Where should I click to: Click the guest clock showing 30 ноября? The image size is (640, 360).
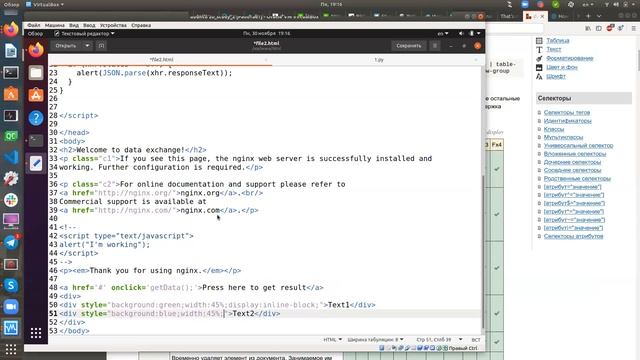point(267,33)
